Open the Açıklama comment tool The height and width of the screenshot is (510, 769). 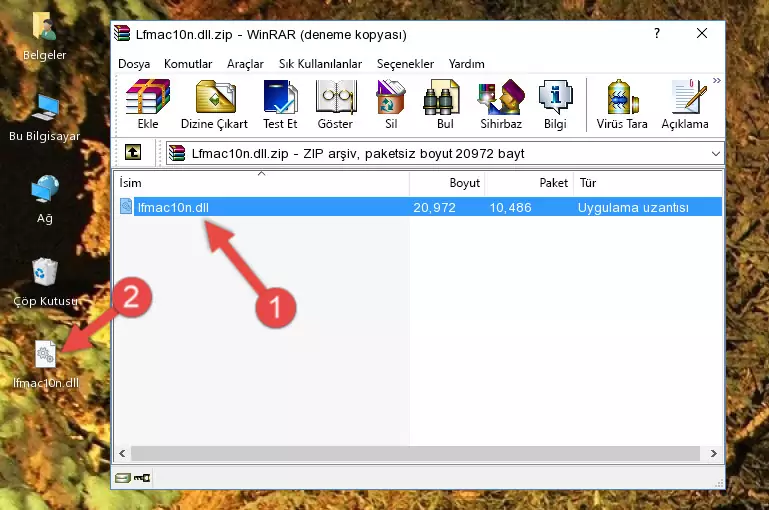tap(685, 104)
